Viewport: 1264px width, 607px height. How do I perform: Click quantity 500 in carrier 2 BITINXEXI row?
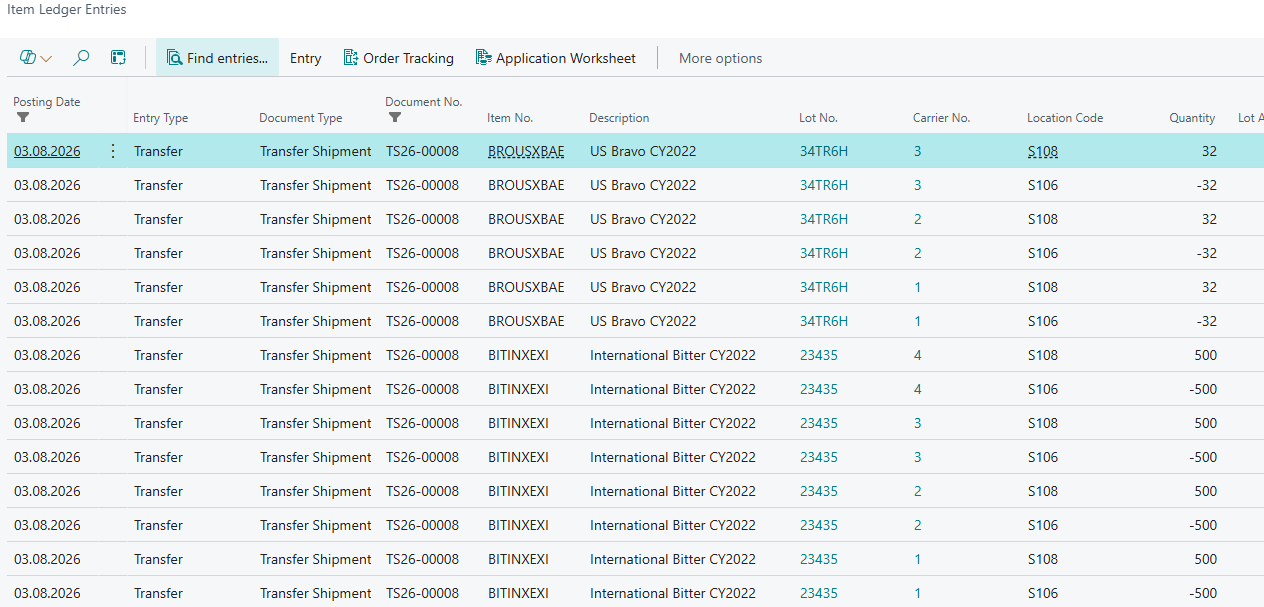click(x=1205, y=492)
